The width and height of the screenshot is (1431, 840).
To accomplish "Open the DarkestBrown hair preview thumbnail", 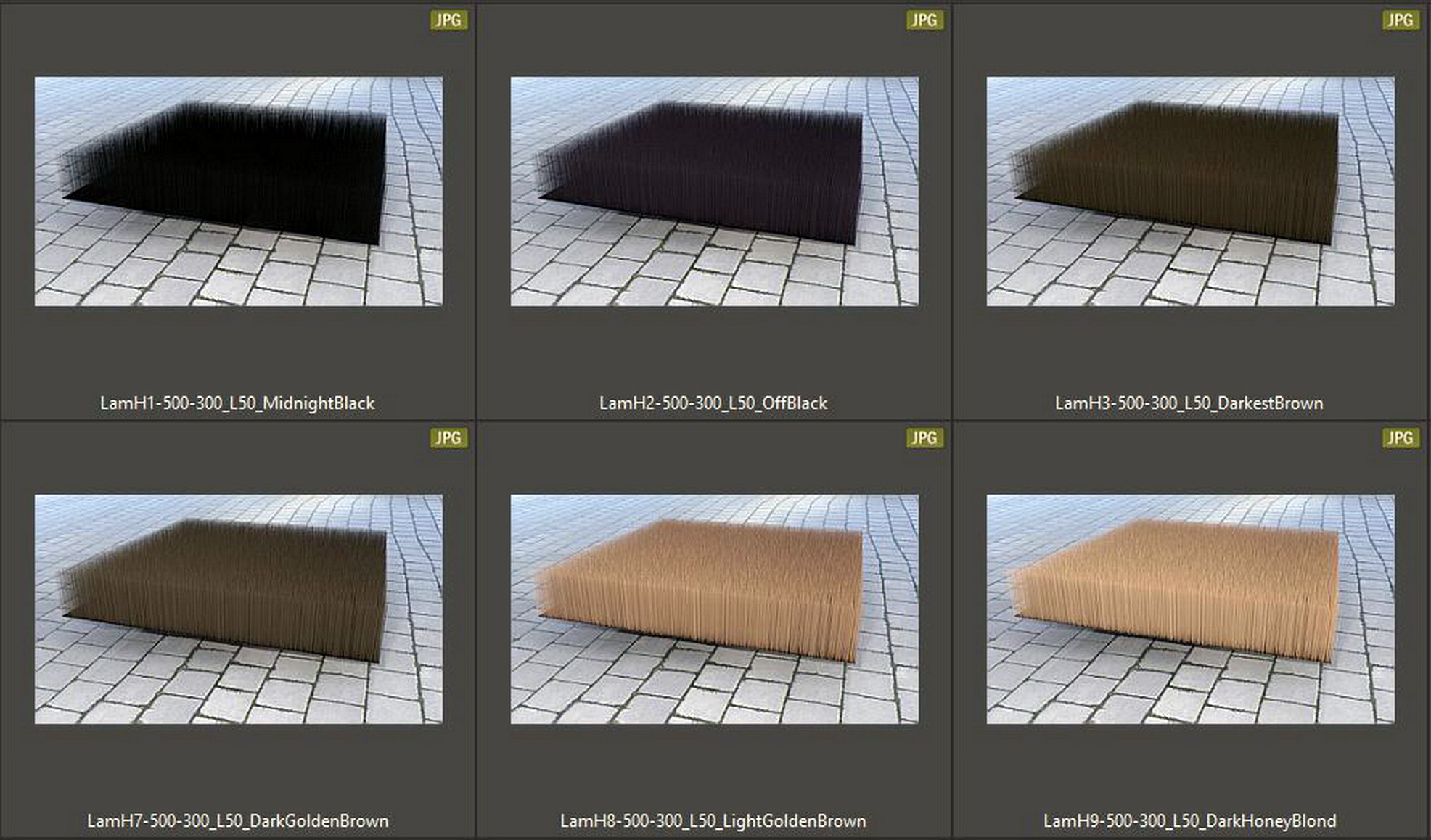I will coord(1190,192).
